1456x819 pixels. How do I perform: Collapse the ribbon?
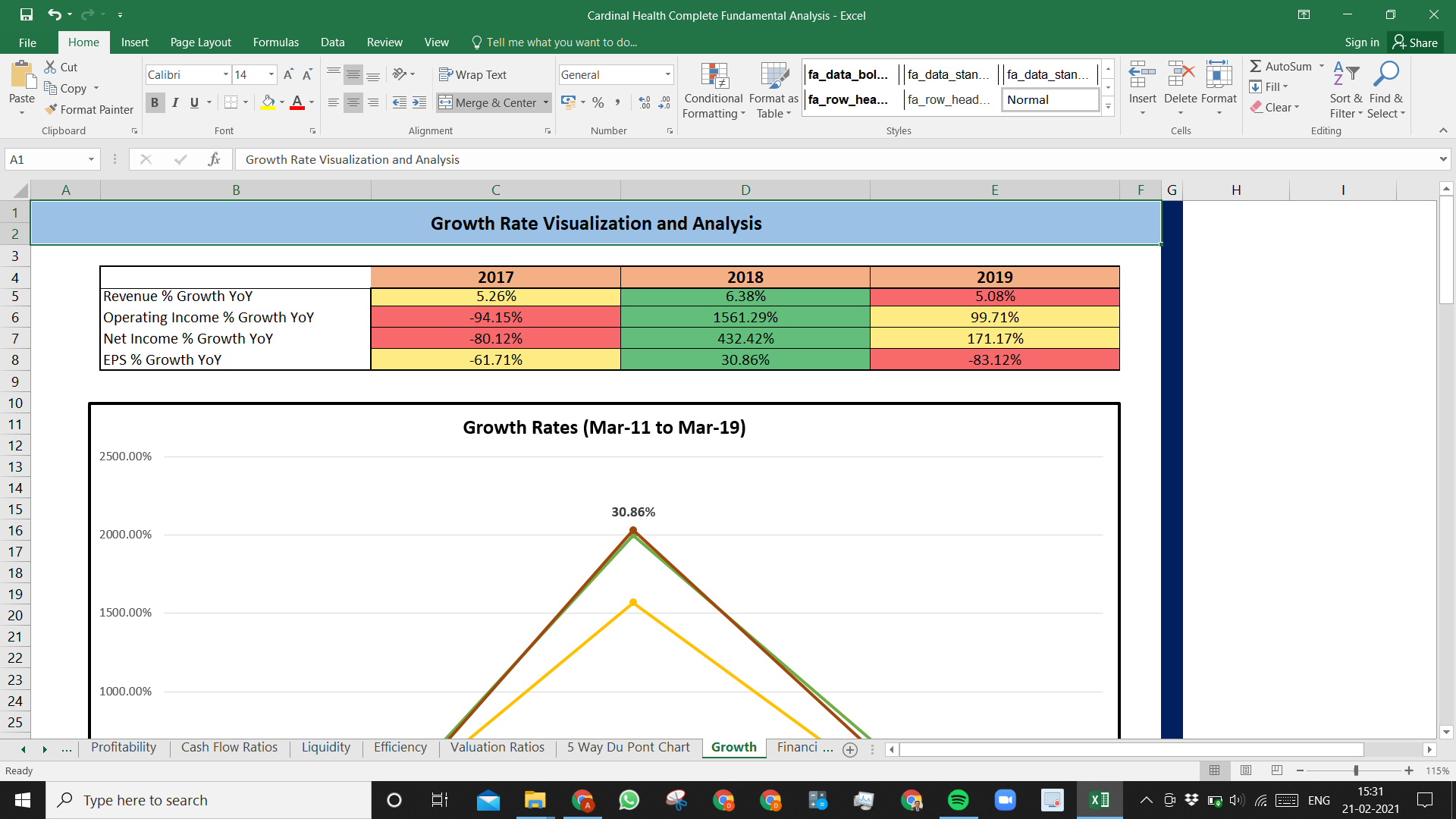[1442, 130]
